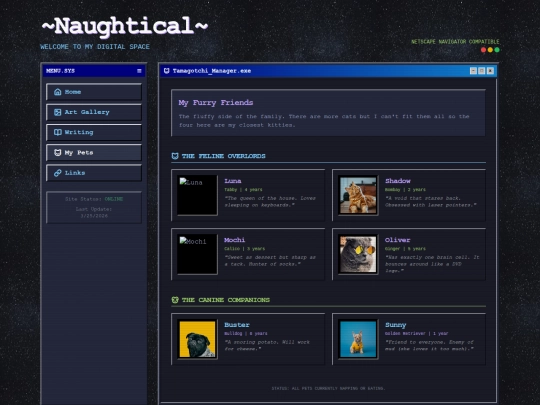The height and width of the screenshot is (405, 540).
Task: Select the My Pets menu item
Action: click(94, 153)
